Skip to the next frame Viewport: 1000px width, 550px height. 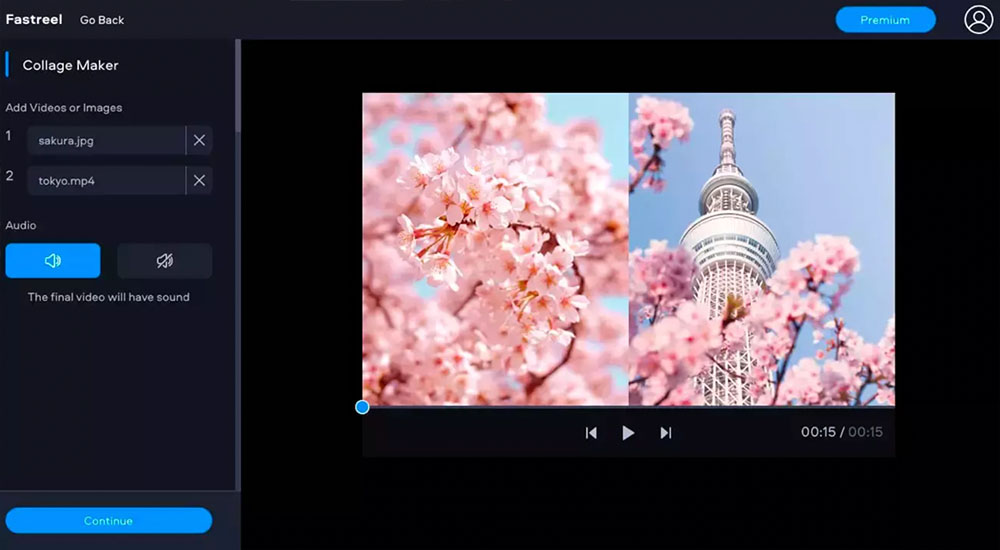666,433
